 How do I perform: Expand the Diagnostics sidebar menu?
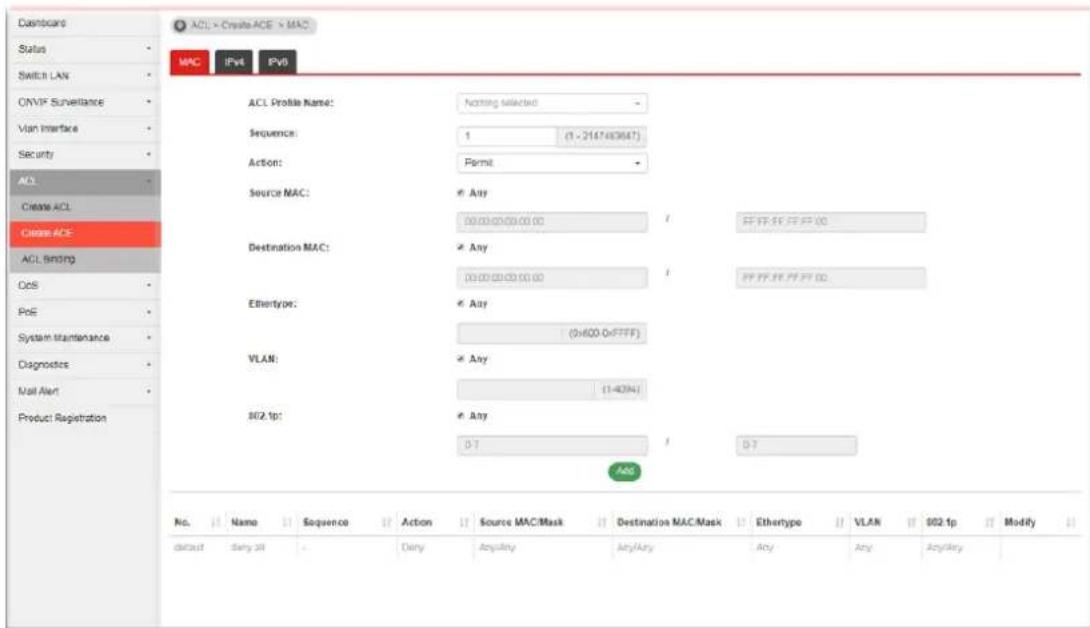(85, 364)
